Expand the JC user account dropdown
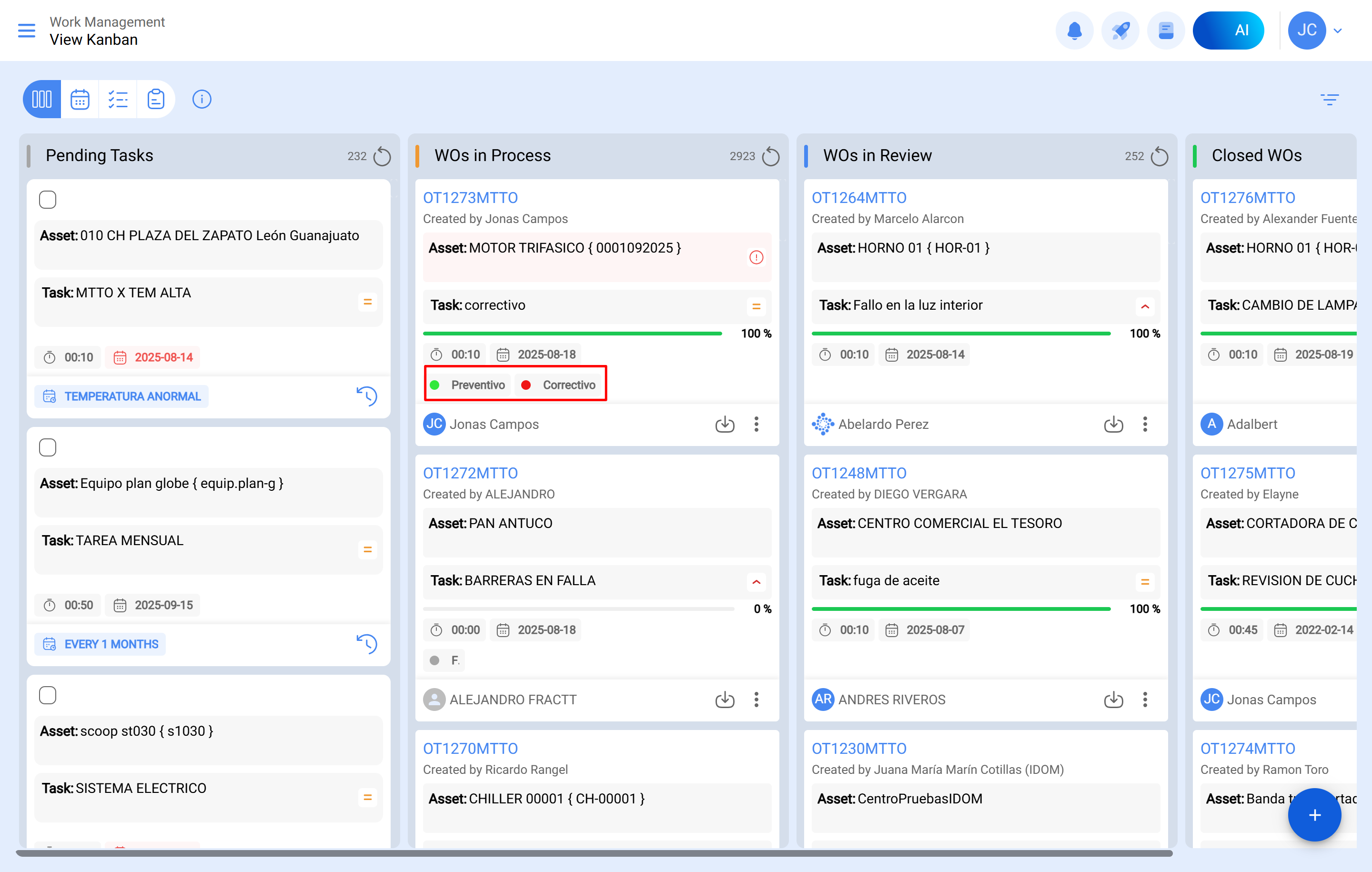 coord(1337,31)
